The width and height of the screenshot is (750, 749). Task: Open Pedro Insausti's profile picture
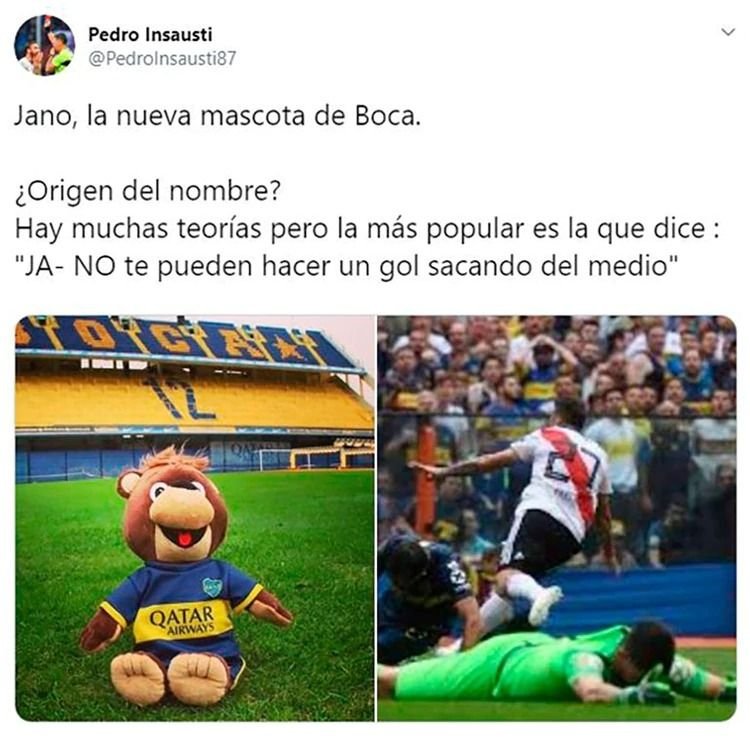44,45
